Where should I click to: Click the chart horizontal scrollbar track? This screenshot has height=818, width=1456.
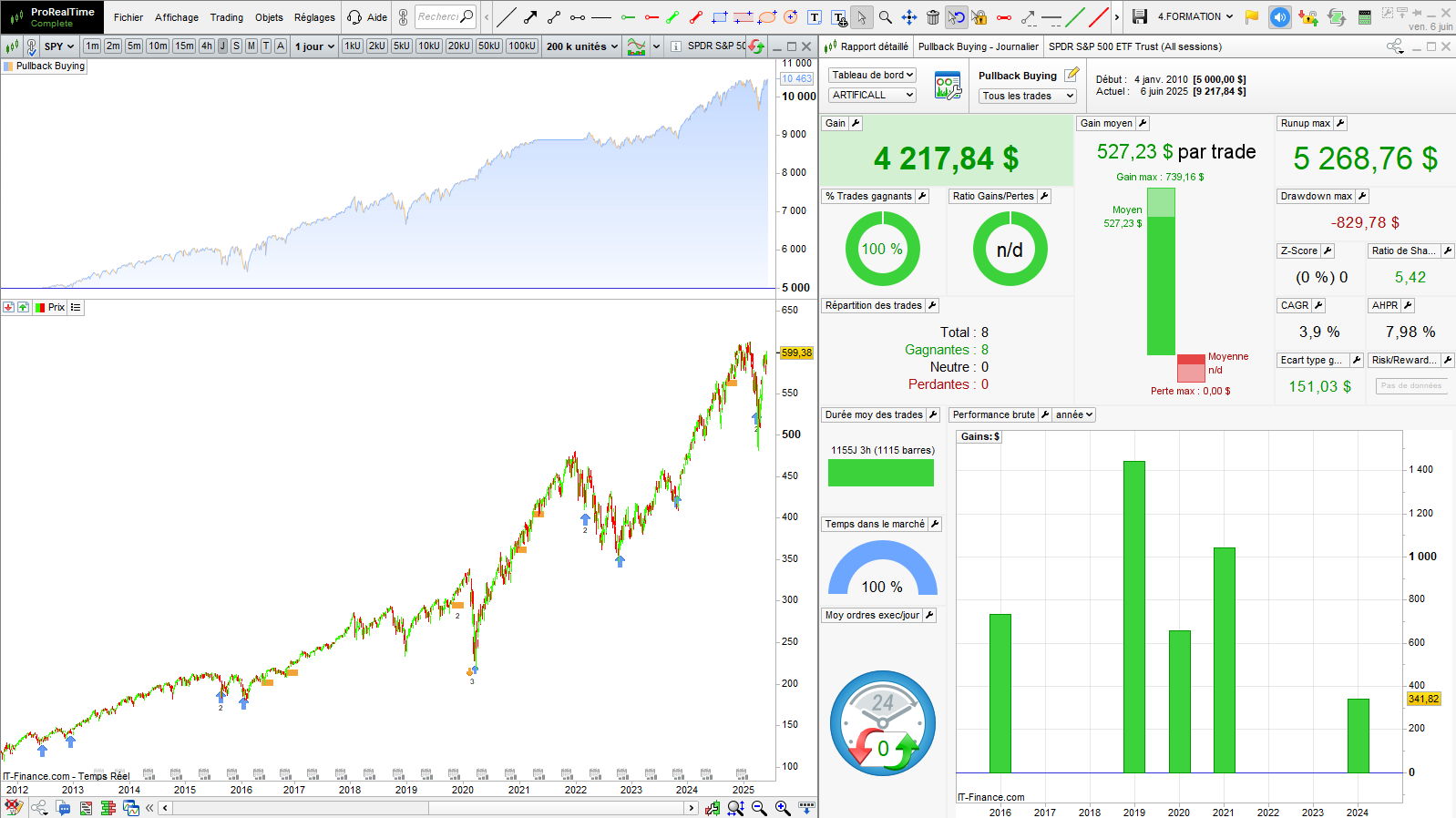[428, 808]
